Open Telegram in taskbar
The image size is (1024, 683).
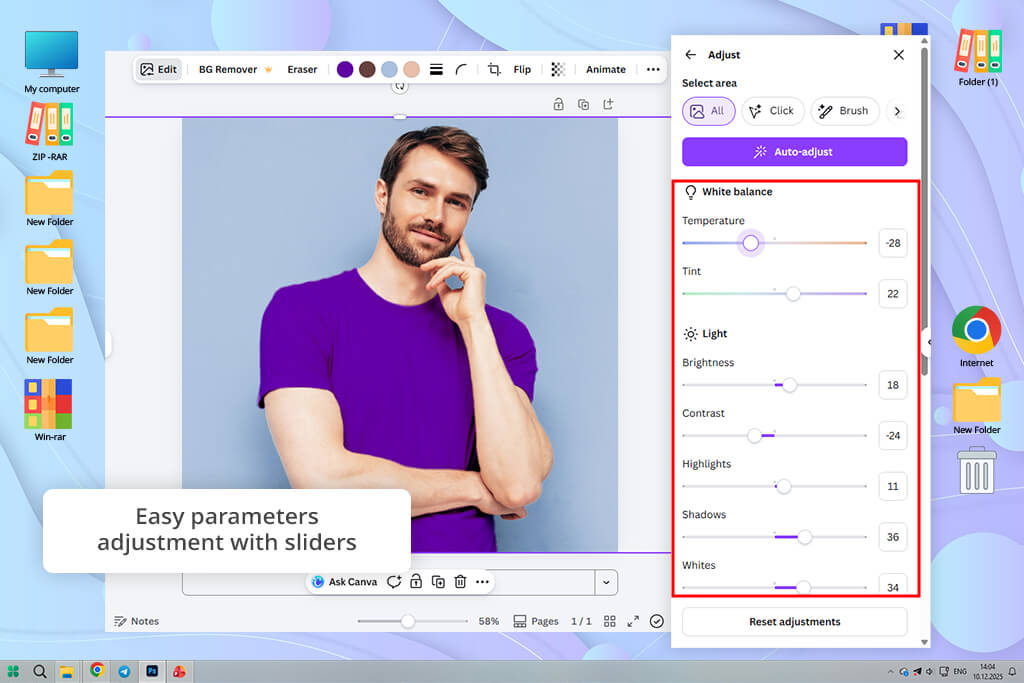(124, 671)
